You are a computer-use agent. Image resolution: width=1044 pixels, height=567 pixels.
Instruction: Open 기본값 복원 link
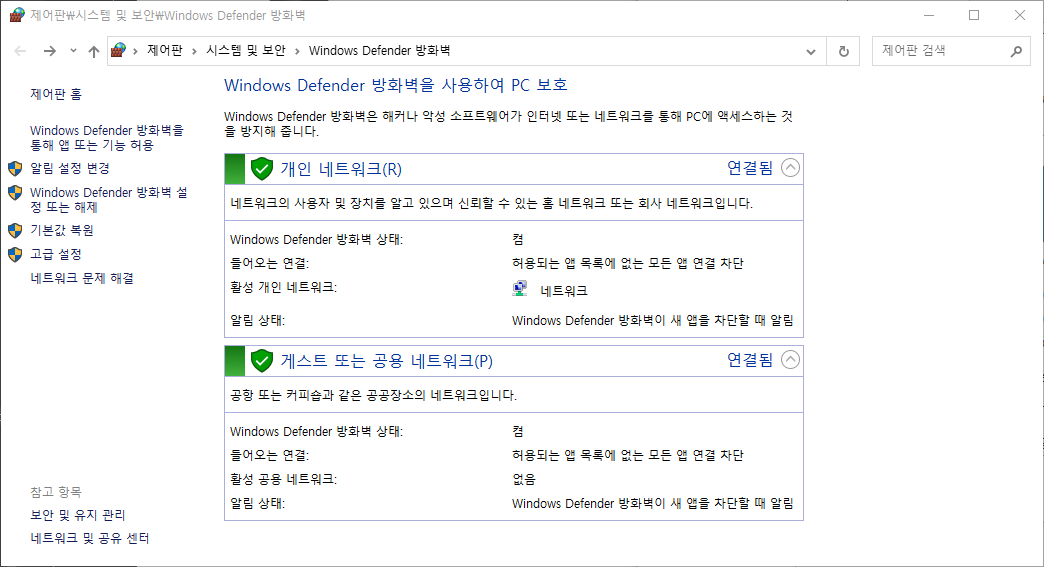pyautogui.click(x=62, y=230)
